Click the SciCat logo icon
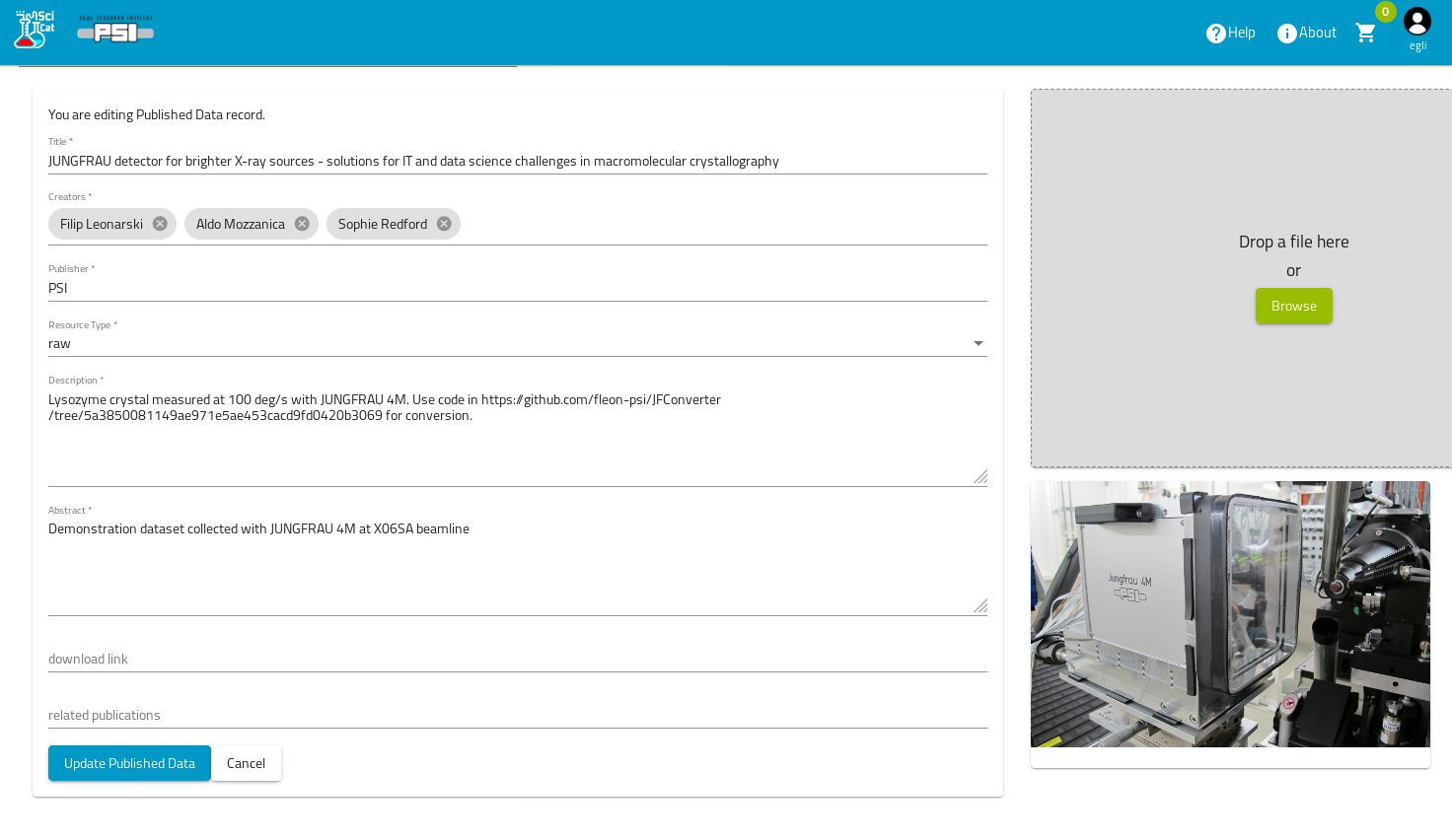The image size is (1452, 840). tap(34, 30)
